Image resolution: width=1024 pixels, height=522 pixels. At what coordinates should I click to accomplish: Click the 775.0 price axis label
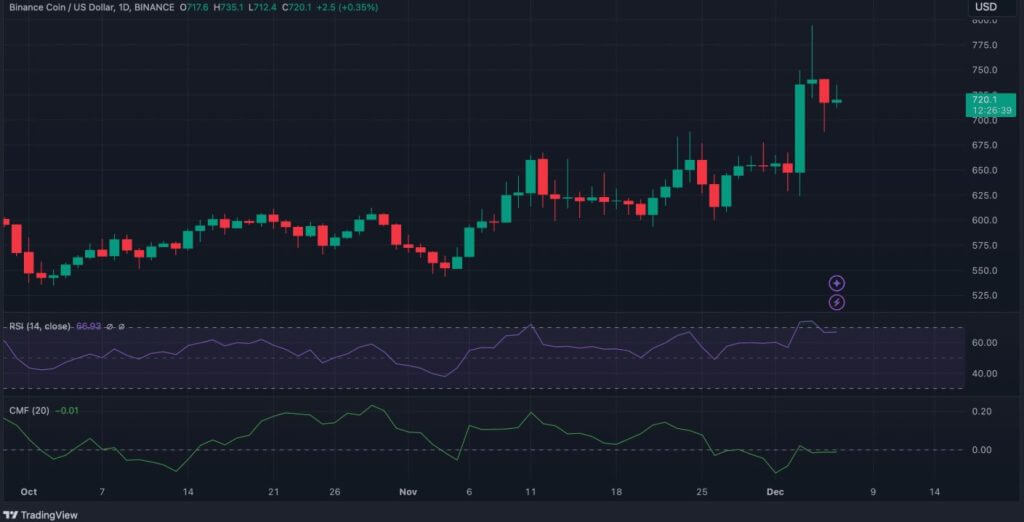coord(984,45)
